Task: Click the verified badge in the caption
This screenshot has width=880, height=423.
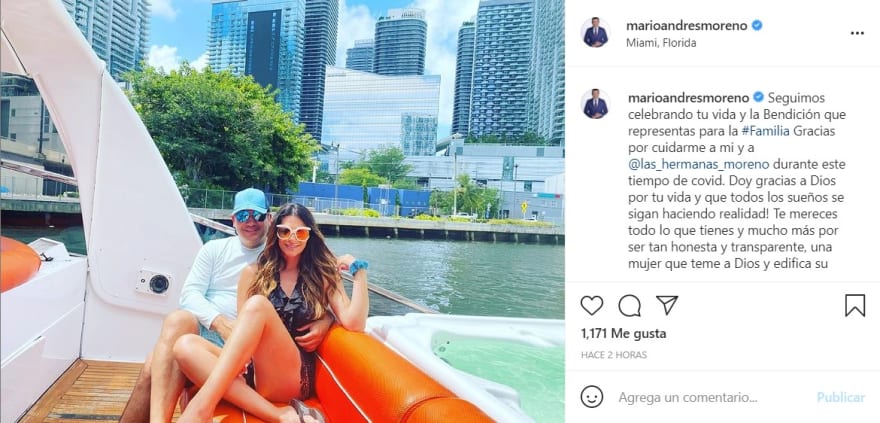Action: point(758,97)
